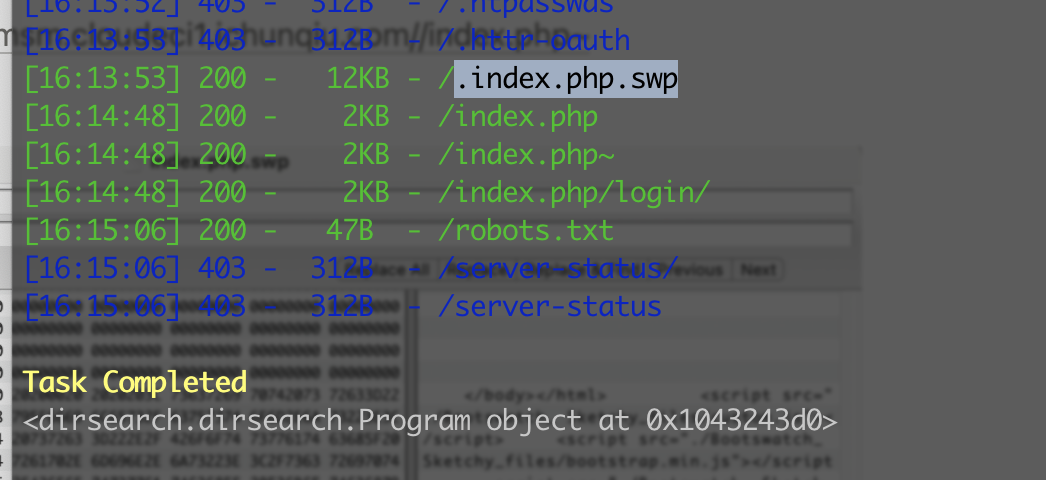Click the 403 status on the .http-oauth line

pyautogui.click(x=222, y=41)
